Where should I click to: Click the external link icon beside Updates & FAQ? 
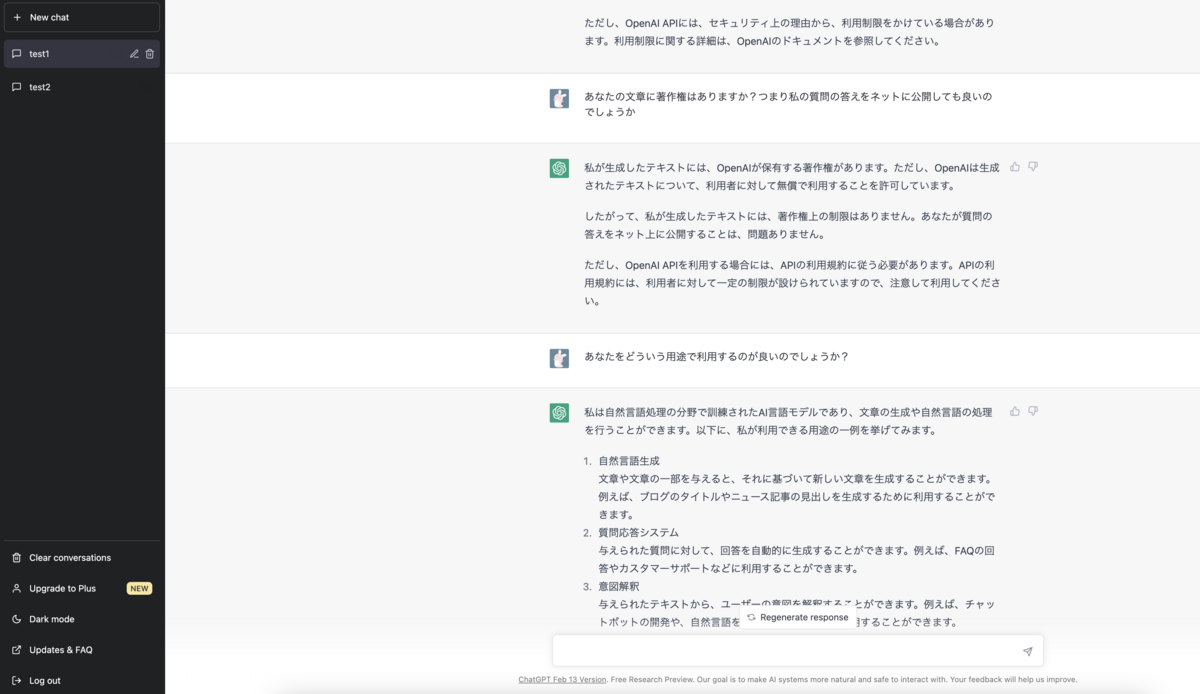pyautogui.click(x=17, y=650)
